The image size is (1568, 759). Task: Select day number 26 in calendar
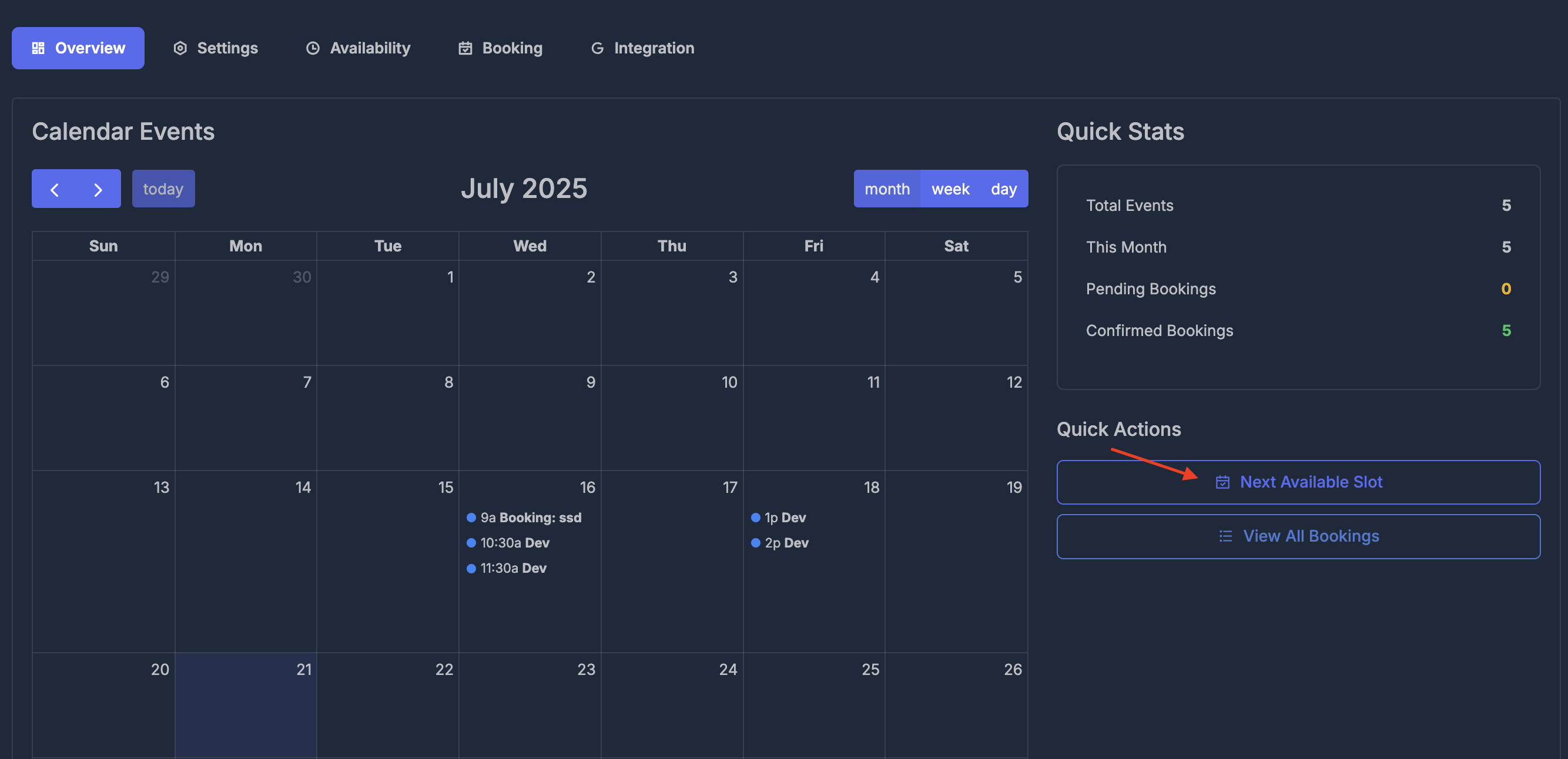pos(1013,670)
